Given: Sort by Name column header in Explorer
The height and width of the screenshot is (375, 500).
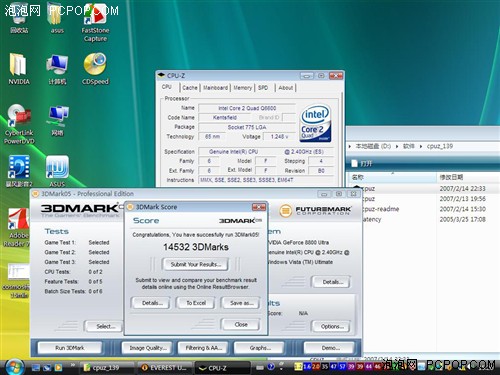Looking at the screenshot, I should 392,177.
